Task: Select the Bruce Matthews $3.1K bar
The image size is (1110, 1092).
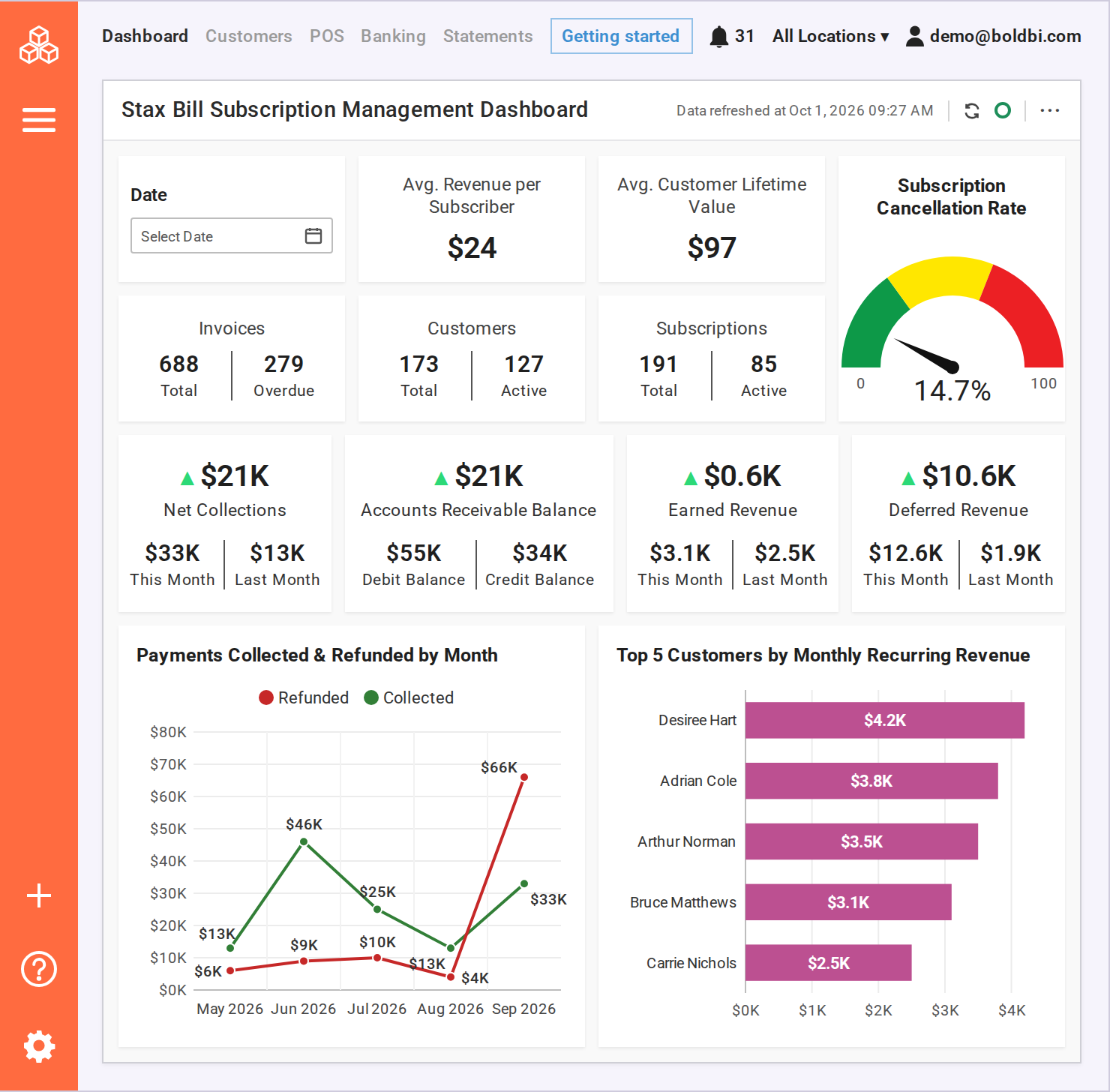Action: (848, 902)
